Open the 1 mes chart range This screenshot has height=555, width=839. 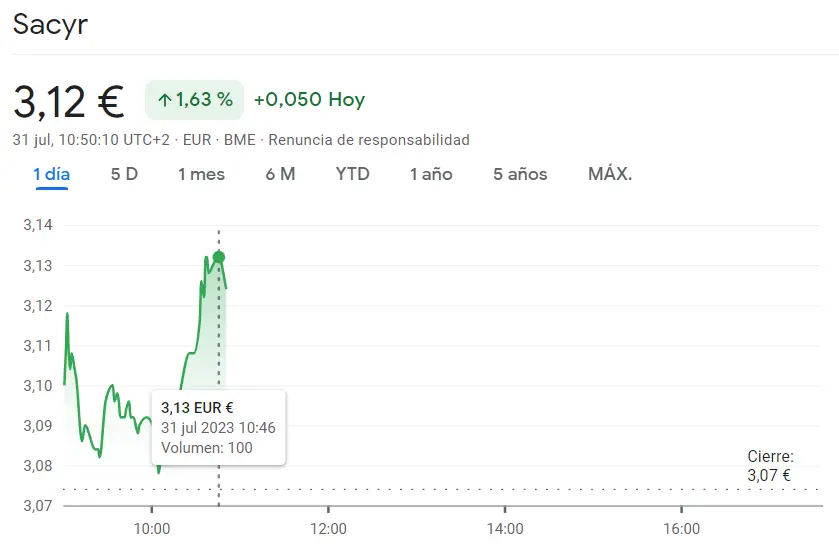[x=201, y=174]
